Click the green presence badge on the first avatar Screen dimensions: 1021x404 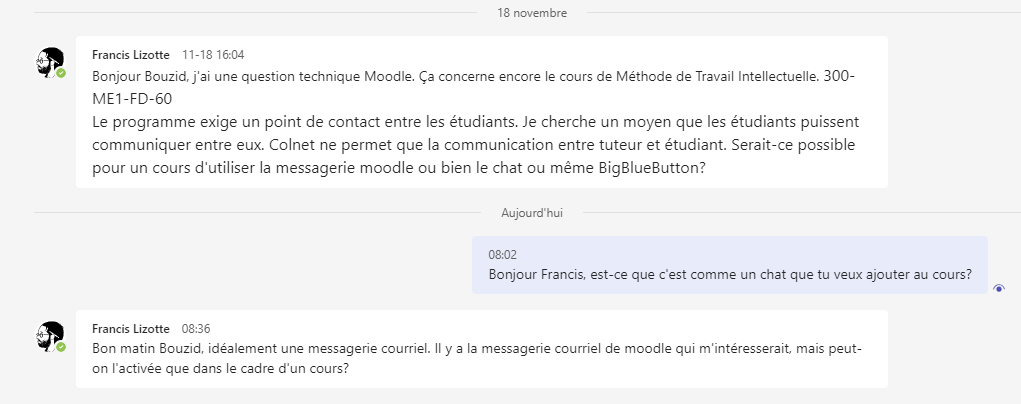[62, 74]
